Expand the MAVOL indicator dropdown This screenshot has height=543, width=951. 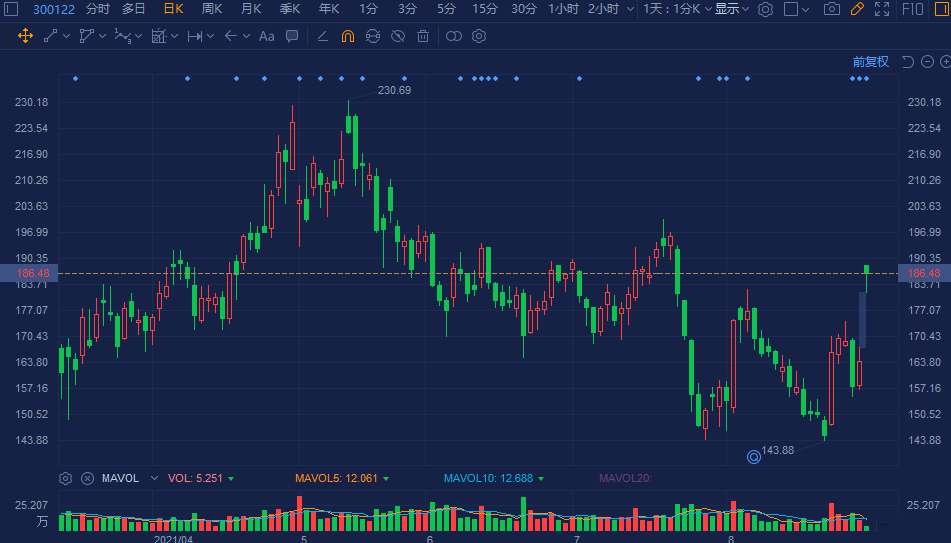[x=154, y=478]
